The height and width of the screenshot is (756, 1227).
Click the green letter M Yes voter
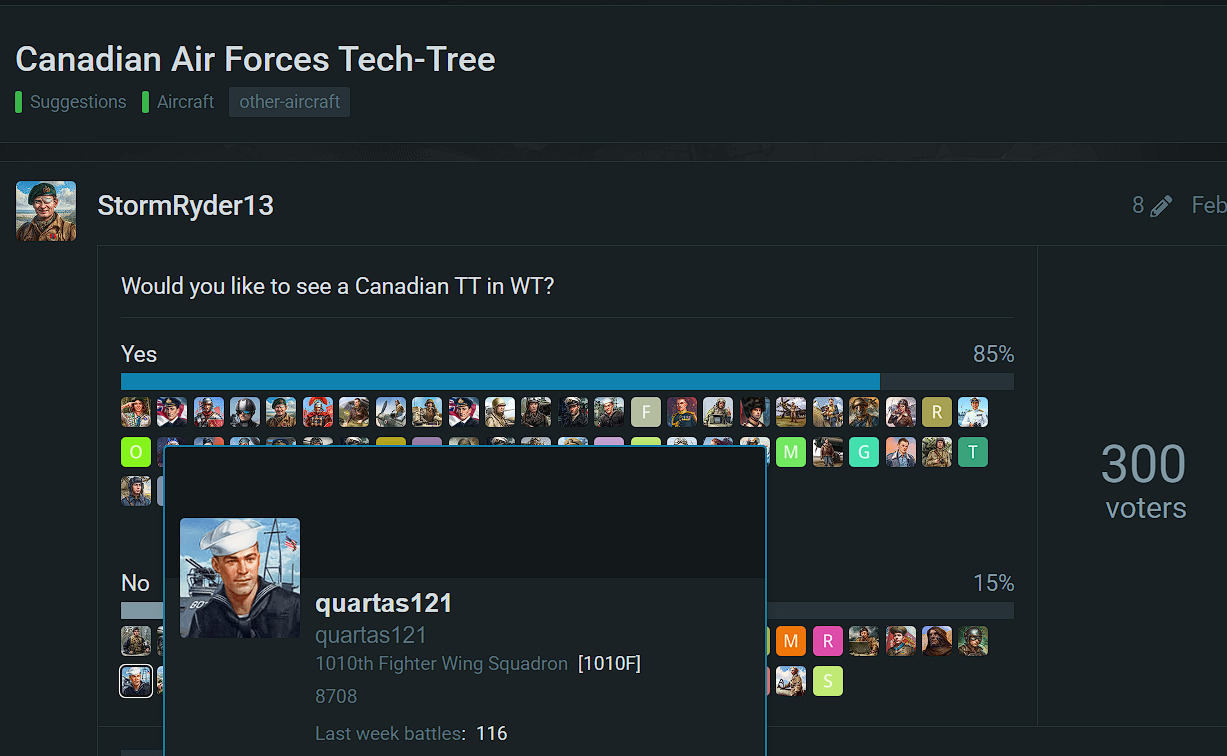pyautogui.click(x=791, y=452)
